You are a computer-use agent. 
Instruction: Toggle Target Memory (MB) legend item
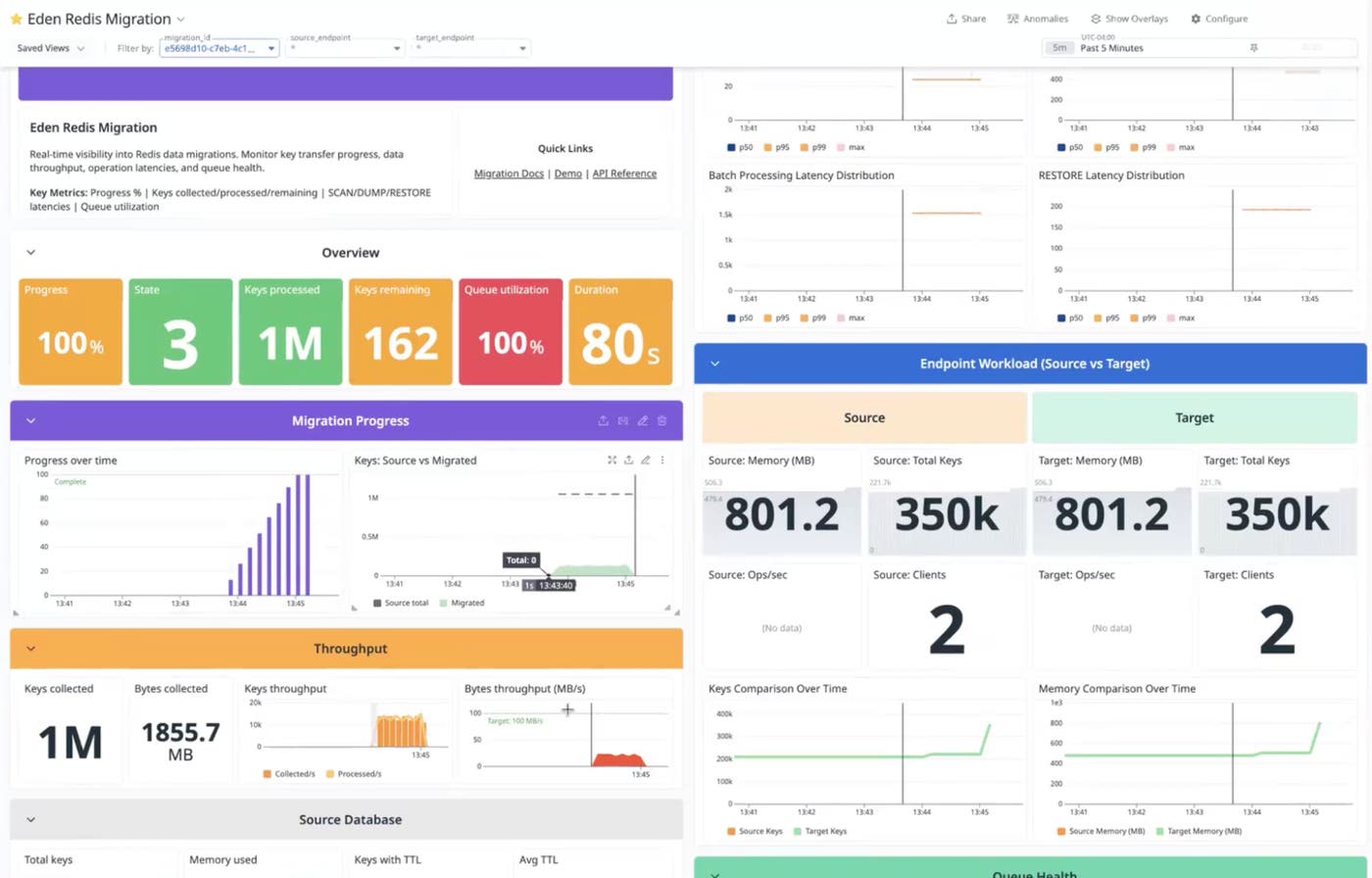tap(1198, 831)
